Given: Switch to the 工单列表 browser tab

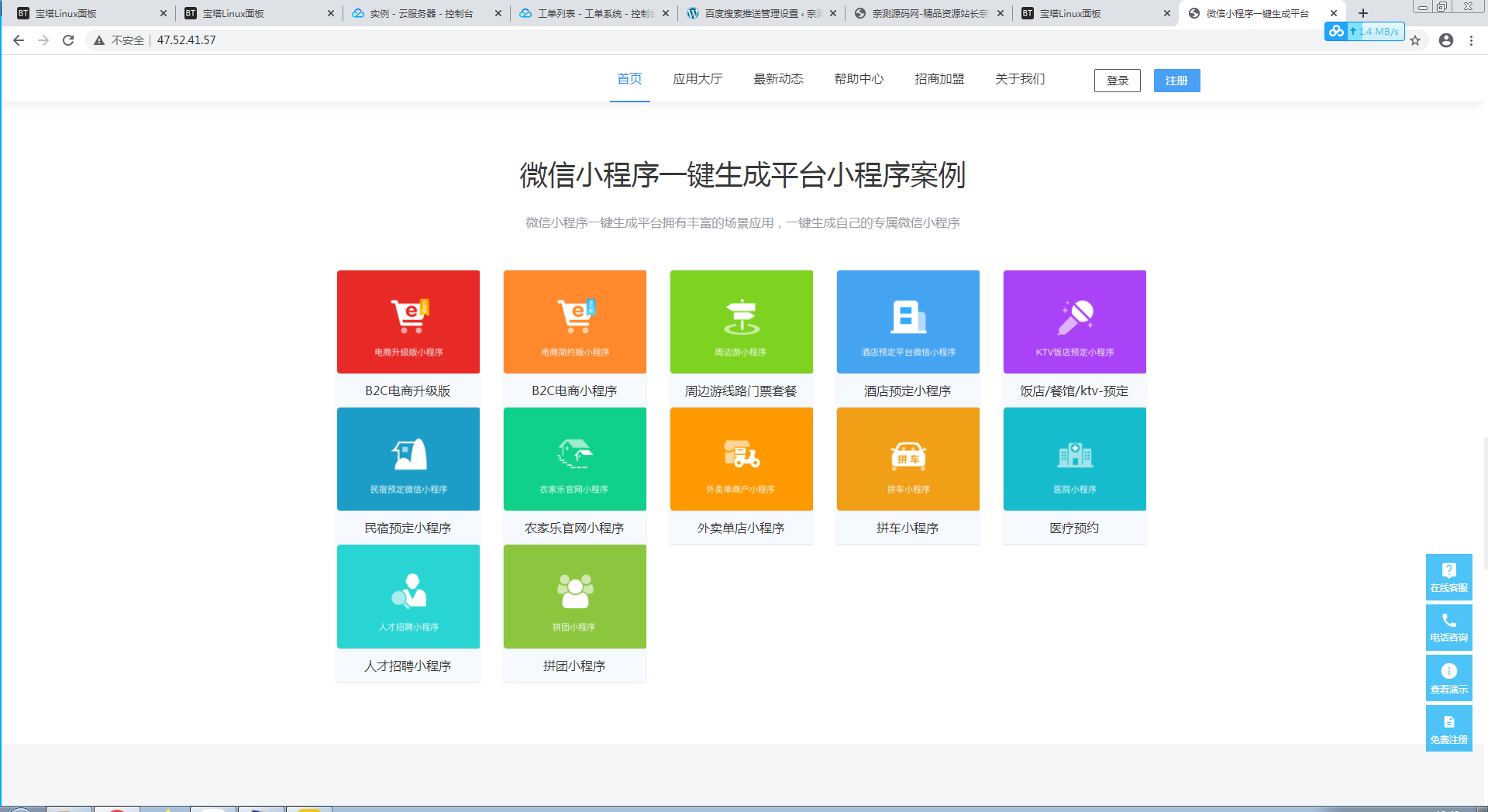Looking at the screenshot, I should point(594,13).
